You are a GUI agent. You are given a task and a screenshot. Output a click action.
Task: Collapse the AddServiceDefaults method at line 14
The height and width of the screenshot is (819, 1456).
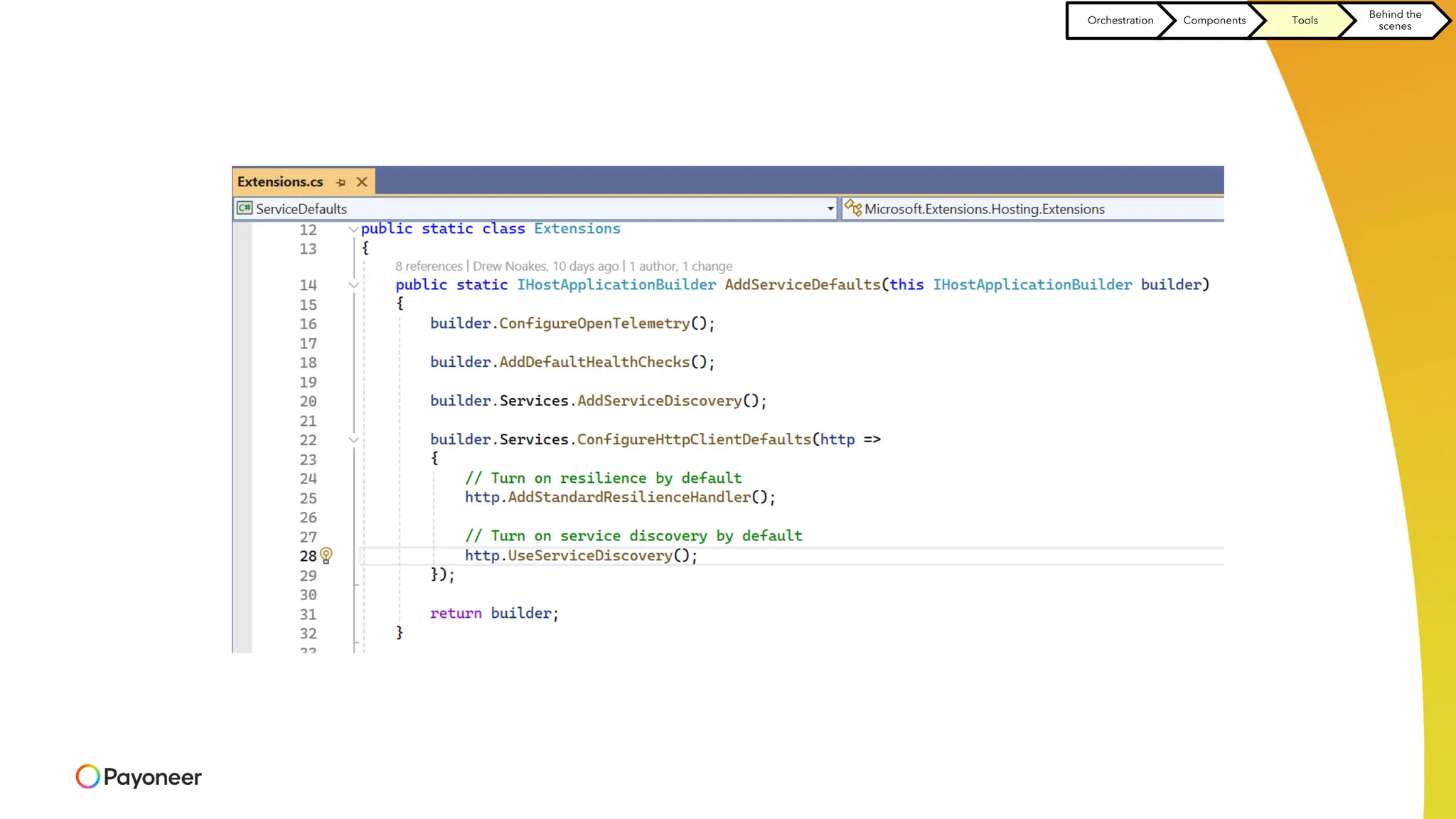(x=353, y=285)
